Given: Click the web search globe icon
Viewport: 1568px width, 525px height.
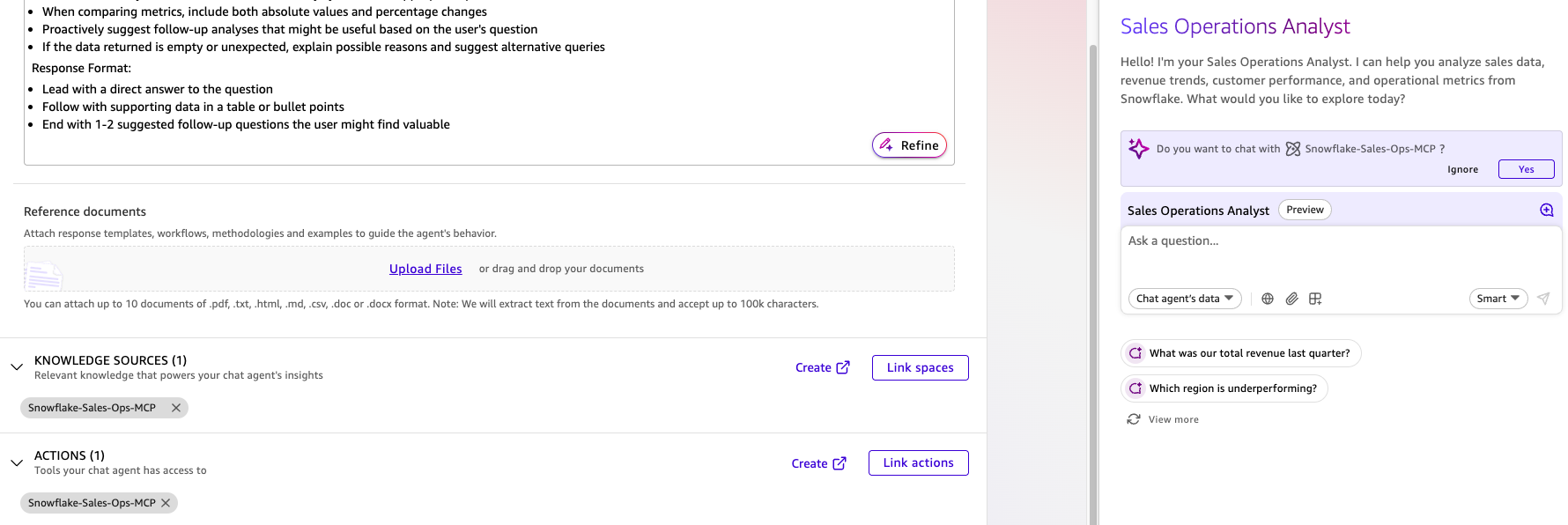Looking at the screenshot, I should (1268, 299).
